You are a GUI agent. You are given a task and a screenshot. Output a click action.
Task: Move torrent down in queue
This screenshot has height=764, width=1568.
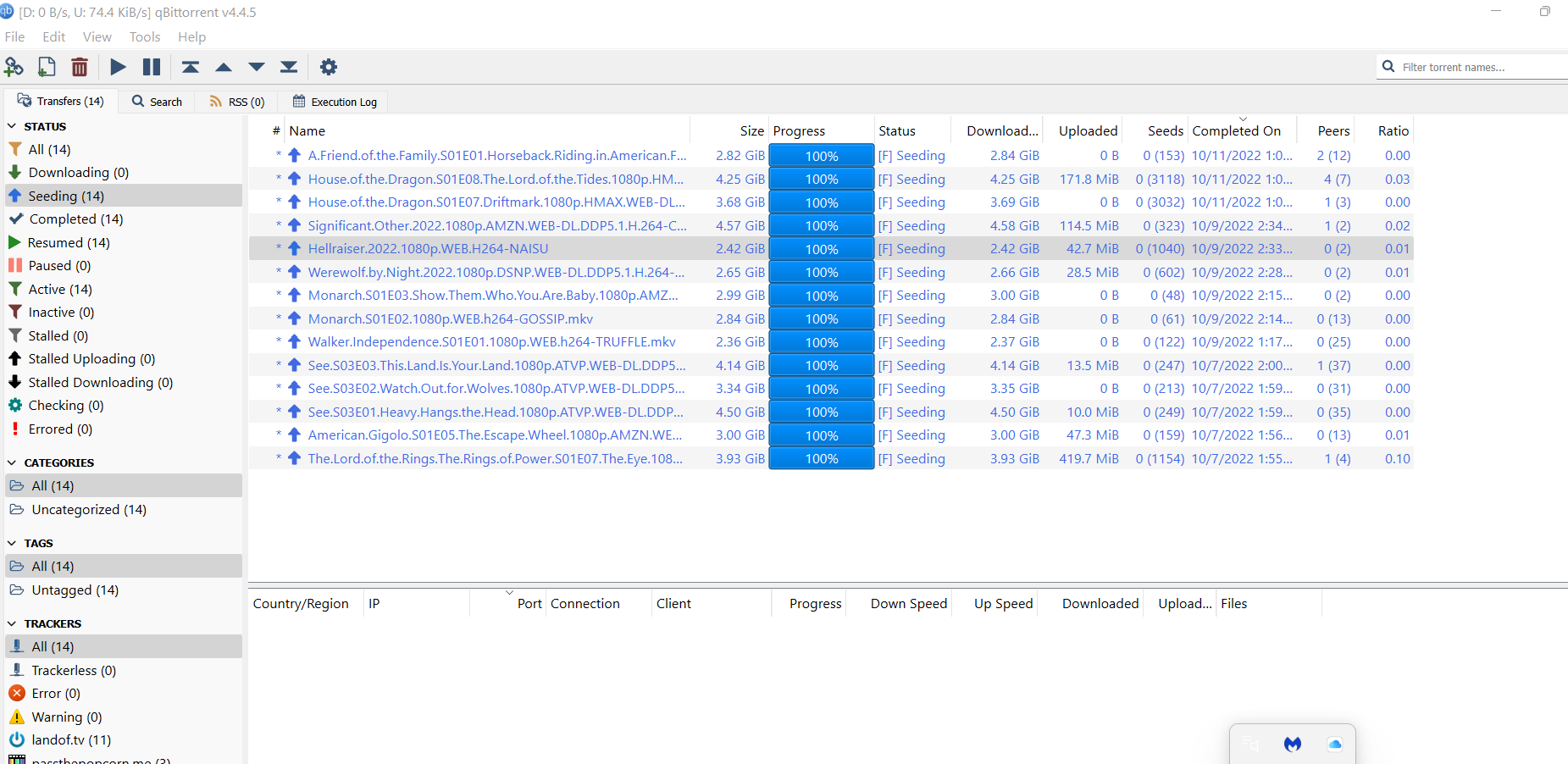pyautogui.click(x=257, y=67)
